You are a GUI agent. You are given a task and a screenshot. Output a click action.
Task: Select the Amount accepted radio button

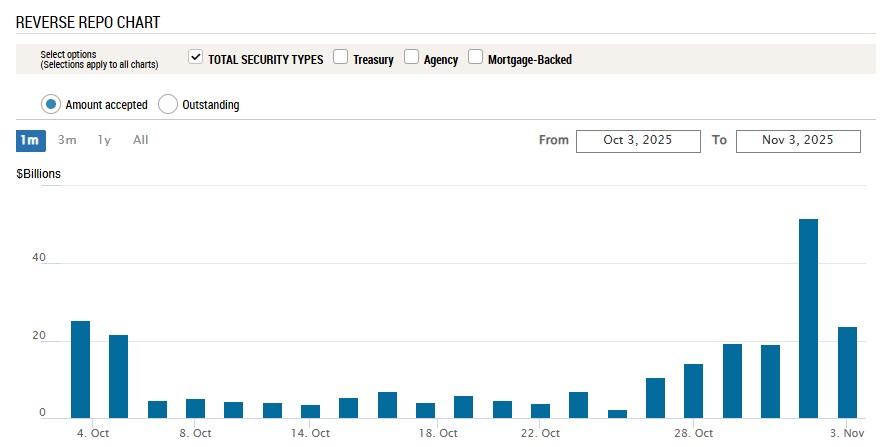pos(50,104)
